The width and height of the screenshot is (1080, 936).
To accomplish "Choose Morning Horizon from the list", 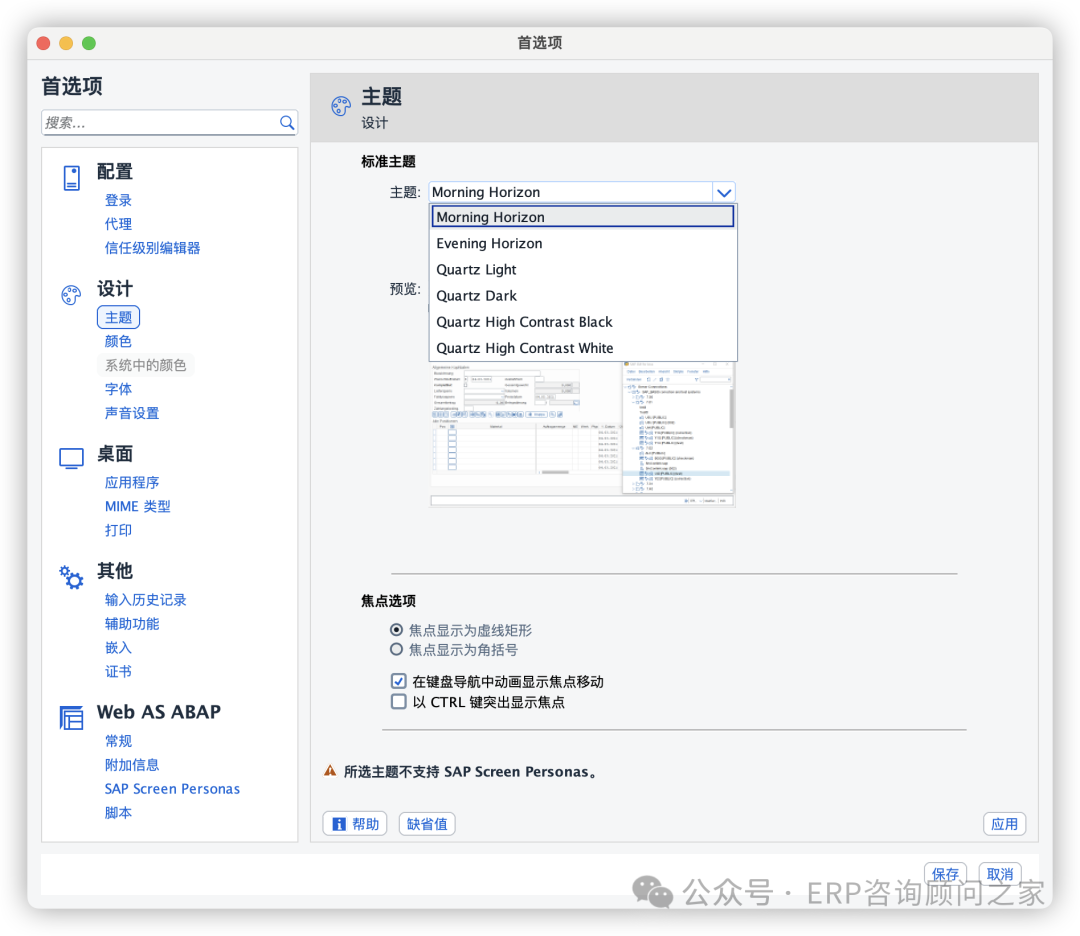I will click(583, 217).
